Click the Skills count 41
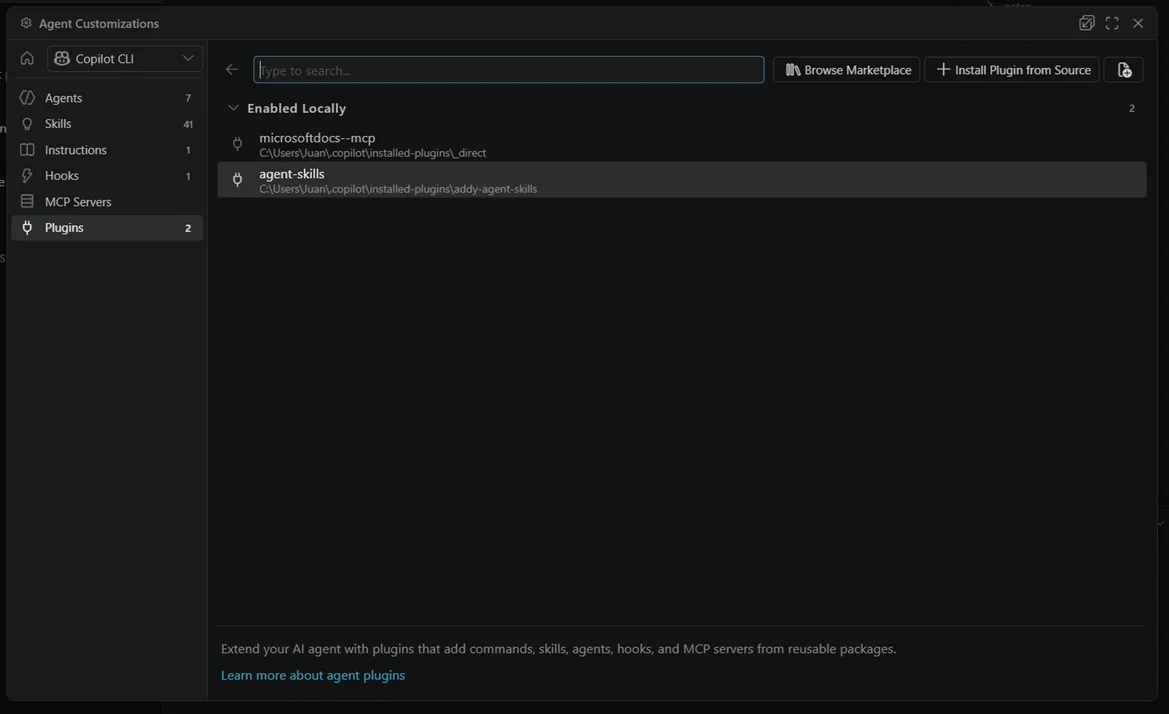The height and width of the screenshot is (714, 1169). pos(188,124)
